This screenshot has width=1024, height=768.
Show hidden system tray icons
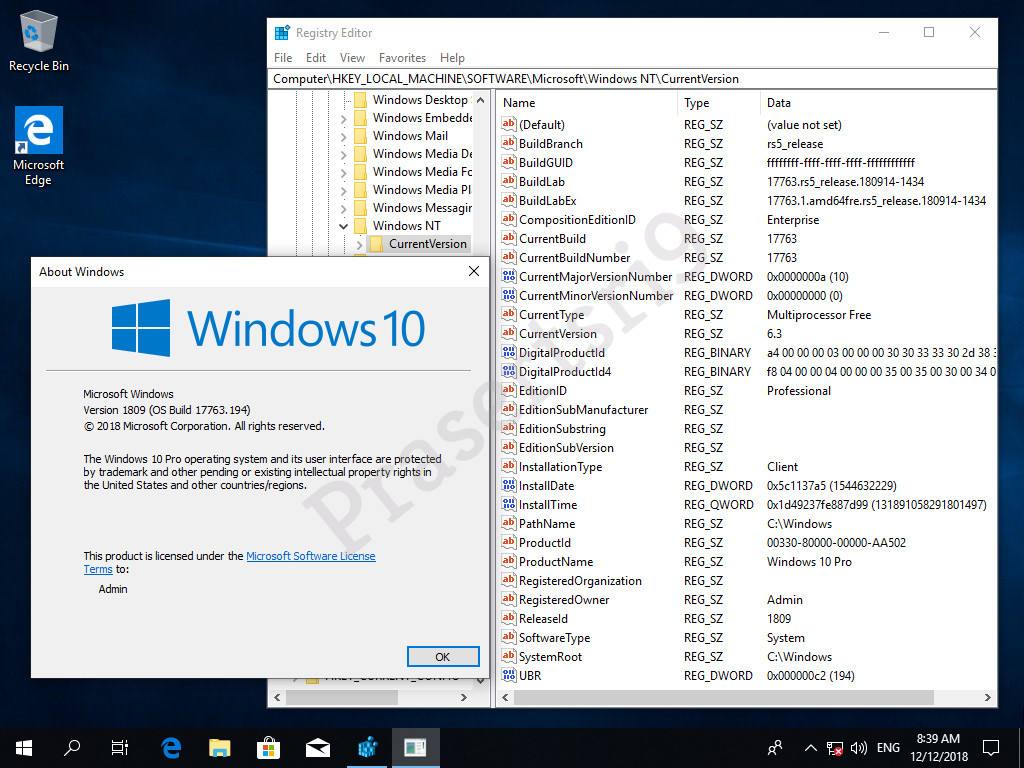pos(810,748)
